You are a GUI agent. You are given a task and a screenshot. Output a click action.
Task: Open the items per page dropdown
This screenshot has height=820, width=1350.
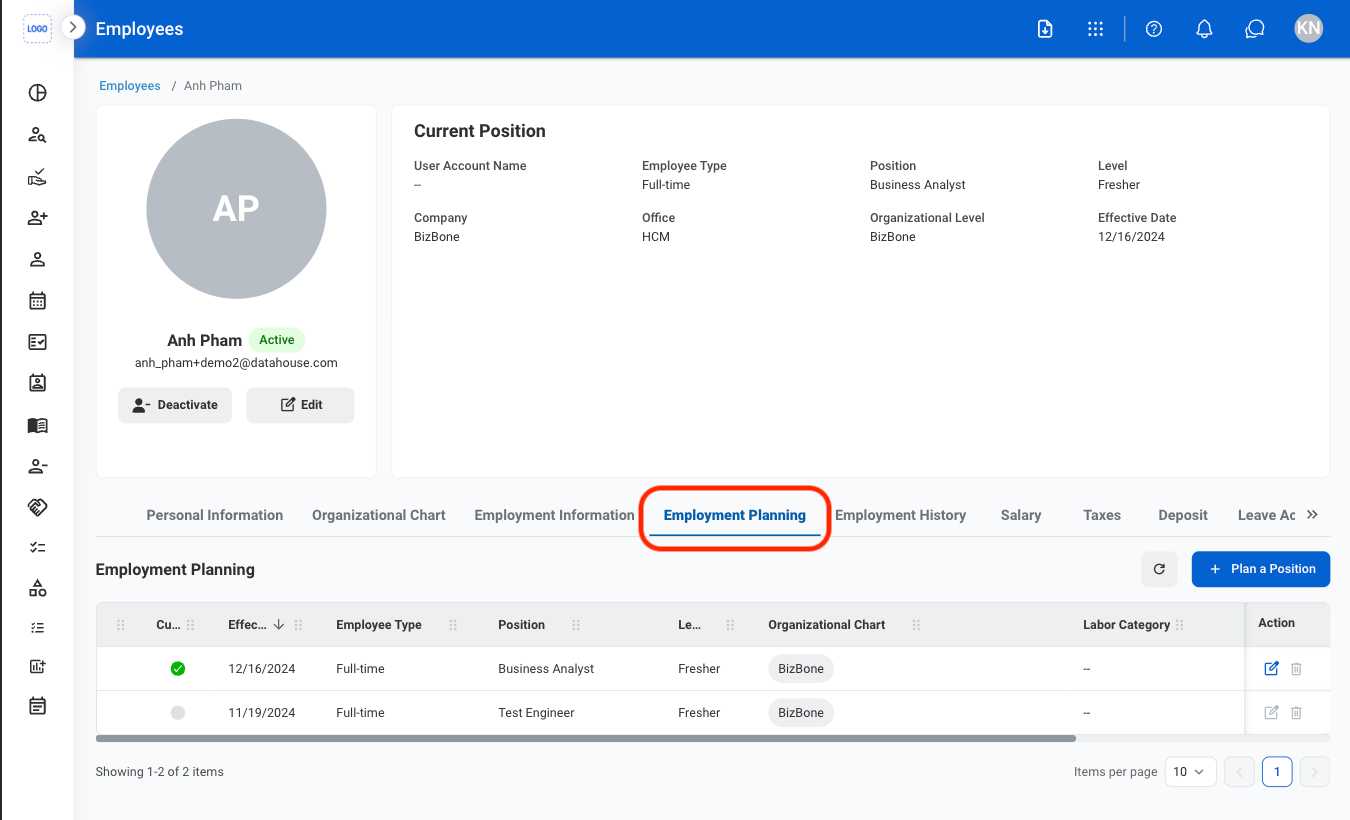point(1191,772)
